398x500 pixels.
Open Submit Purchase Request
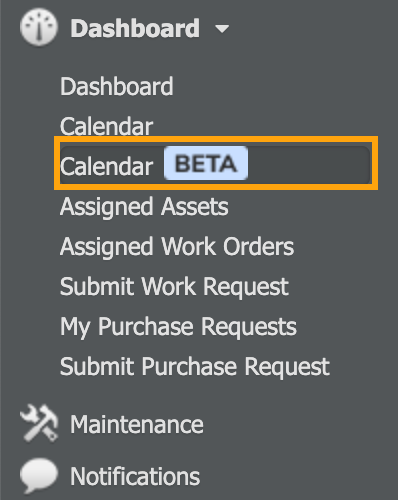pyautogui.click(x=195, y=367)
